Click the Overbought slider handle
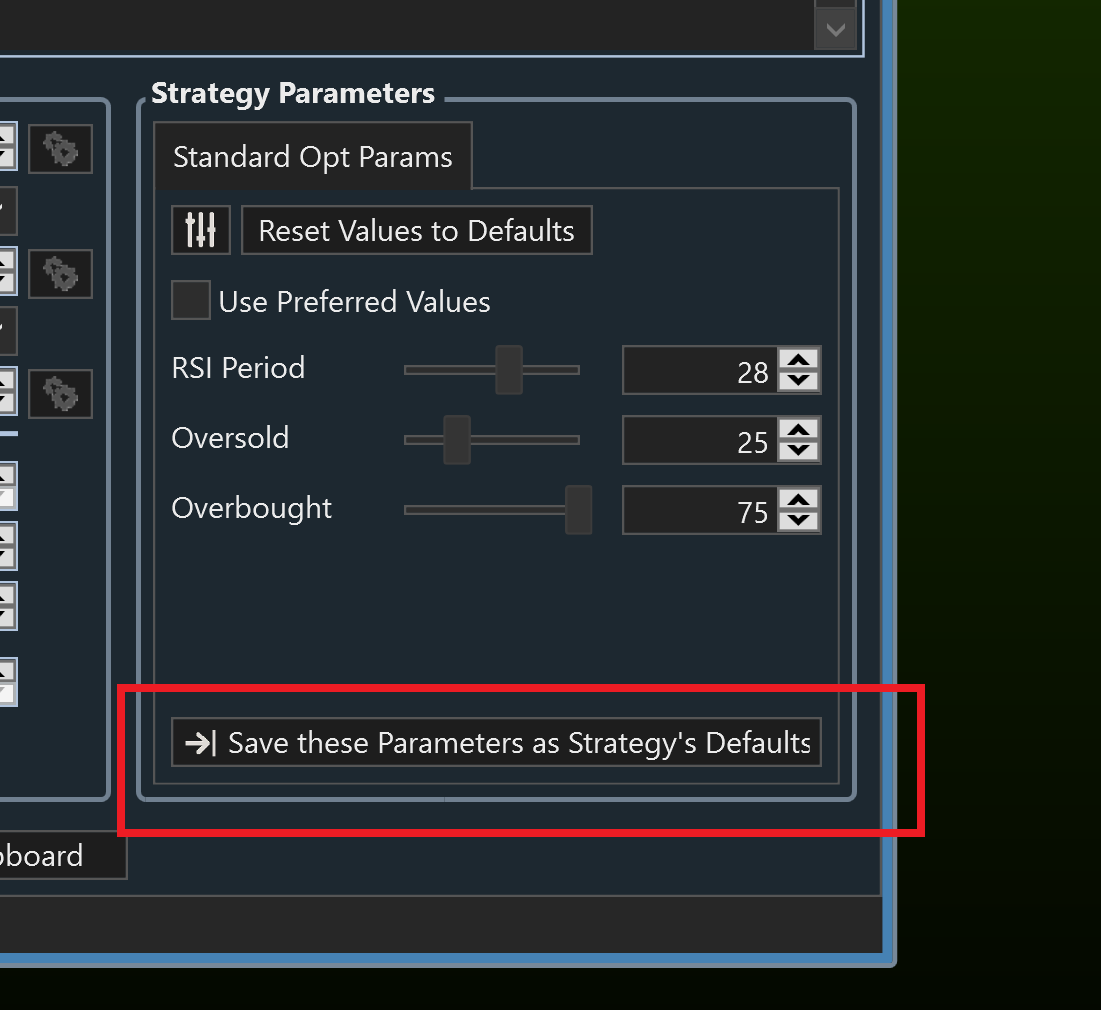1101x1010 pixels. pyautogui.click(x=578, y=509)
